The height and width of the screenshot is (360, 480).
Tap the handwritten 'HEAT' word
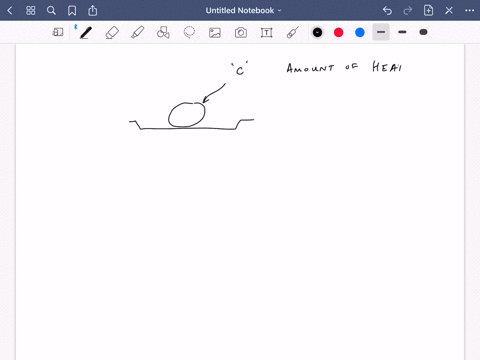tap(387, 67)
